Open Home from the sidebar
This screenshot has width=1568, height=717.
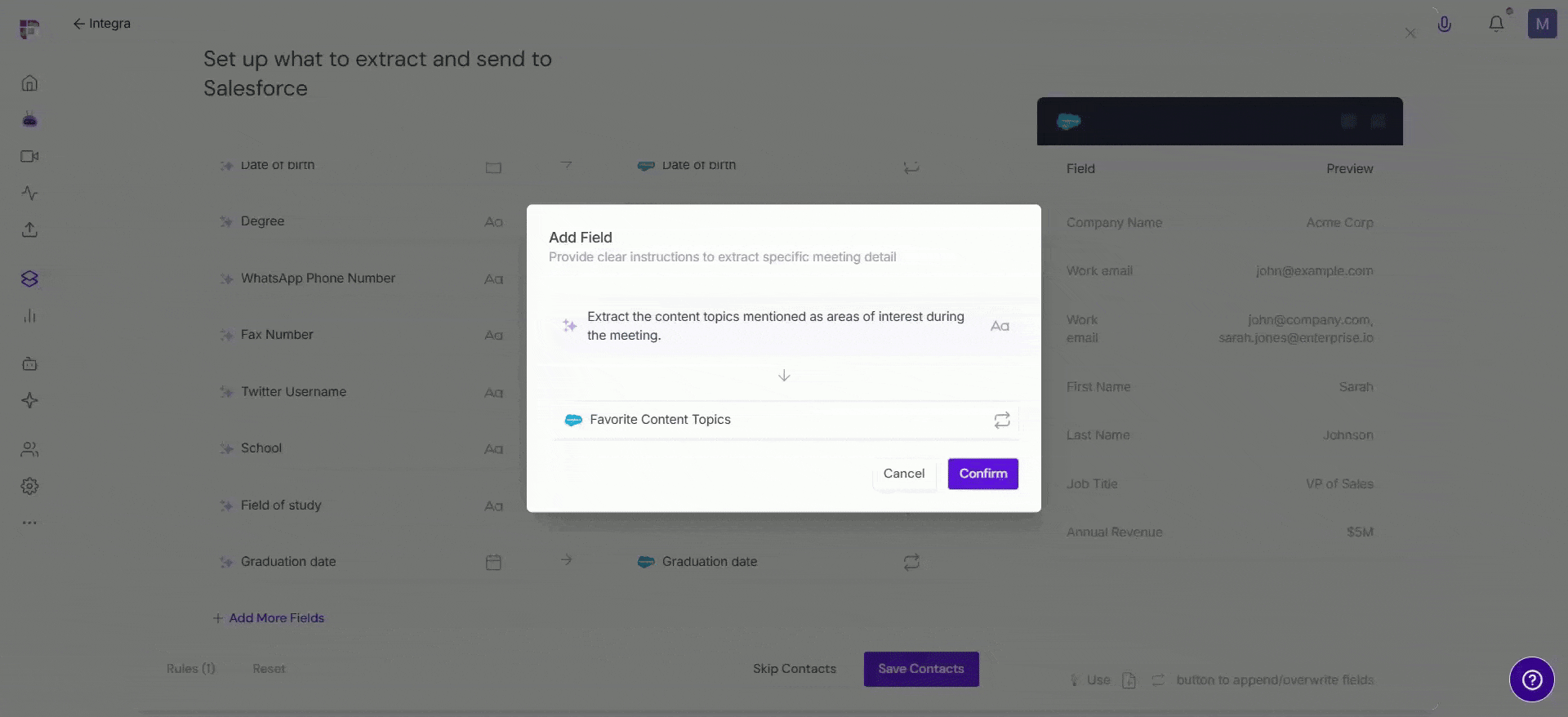pyautogui.click(x=29, y=83)
